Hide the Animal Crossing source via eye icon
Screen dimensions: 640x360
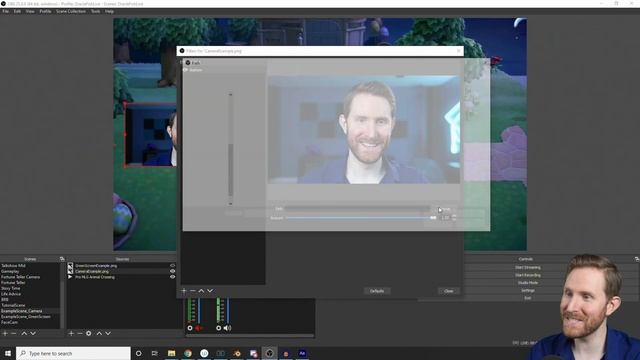172,277
